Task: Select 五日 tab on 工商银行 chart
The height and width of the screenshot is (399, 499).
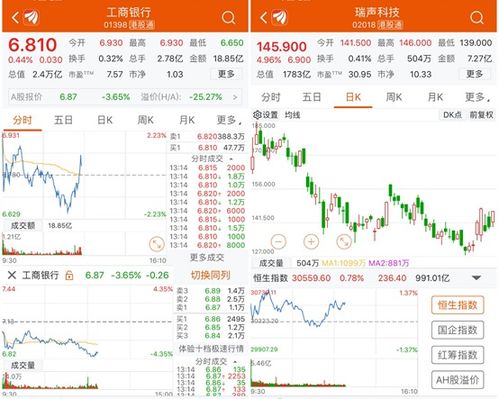Action: tap(63, 120)
